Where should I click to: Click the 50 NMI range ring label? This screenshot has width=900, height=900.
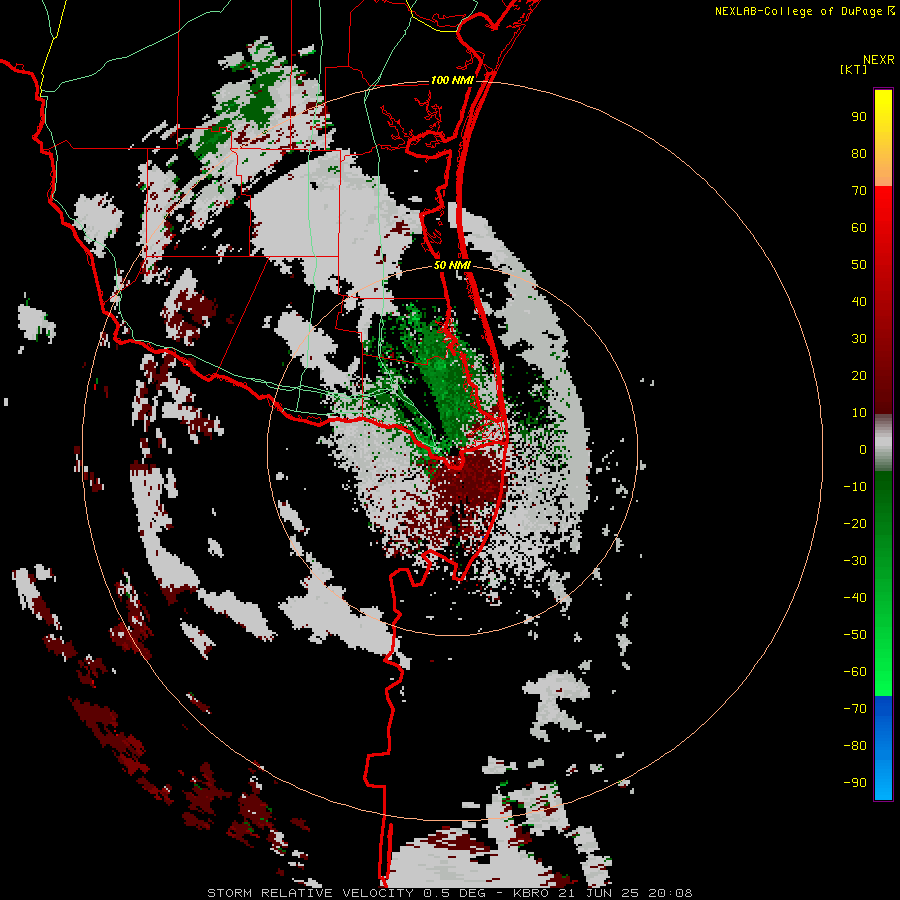coord(452,265)
